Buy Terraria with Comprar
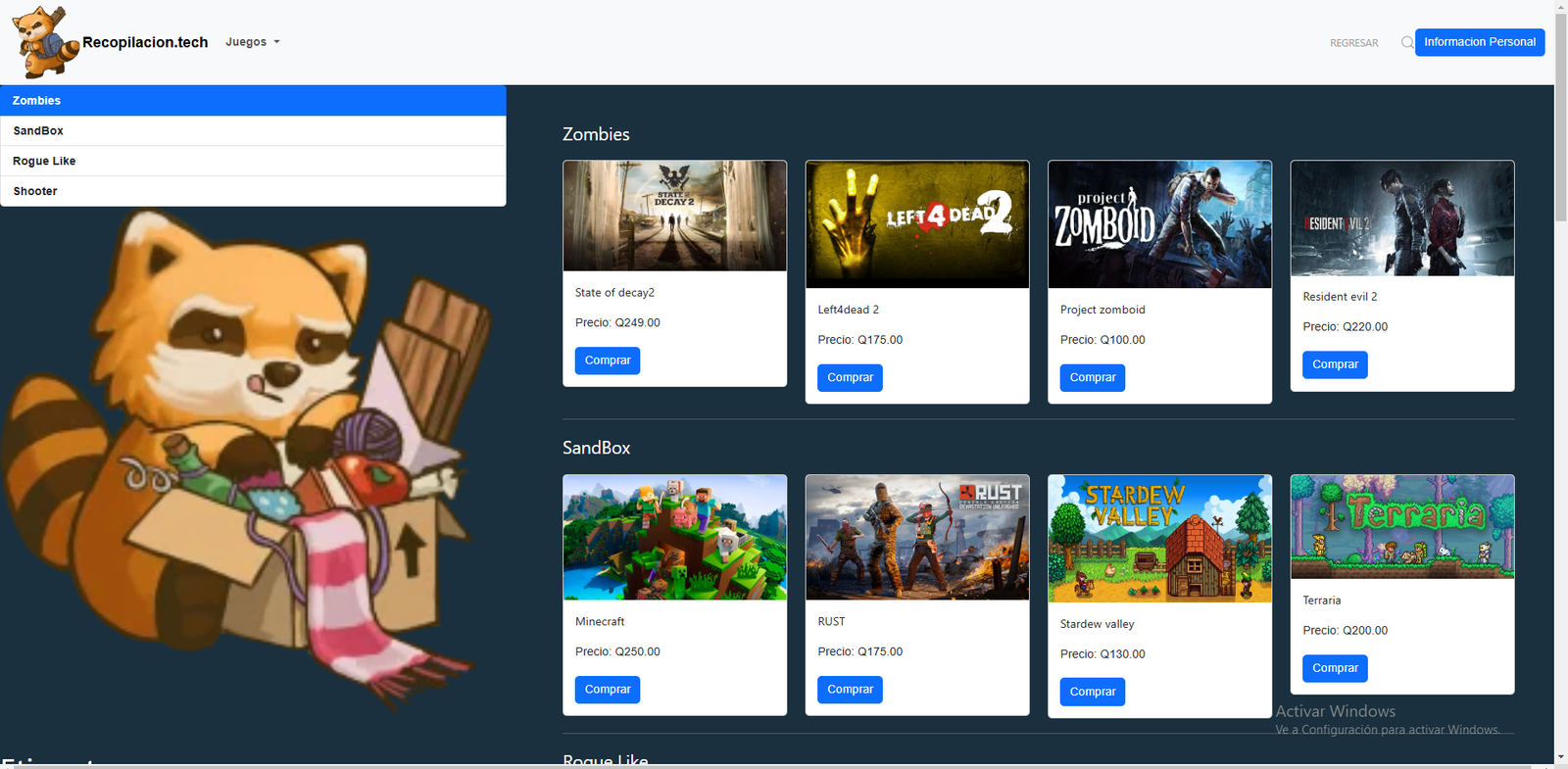 pos(1335,668)
